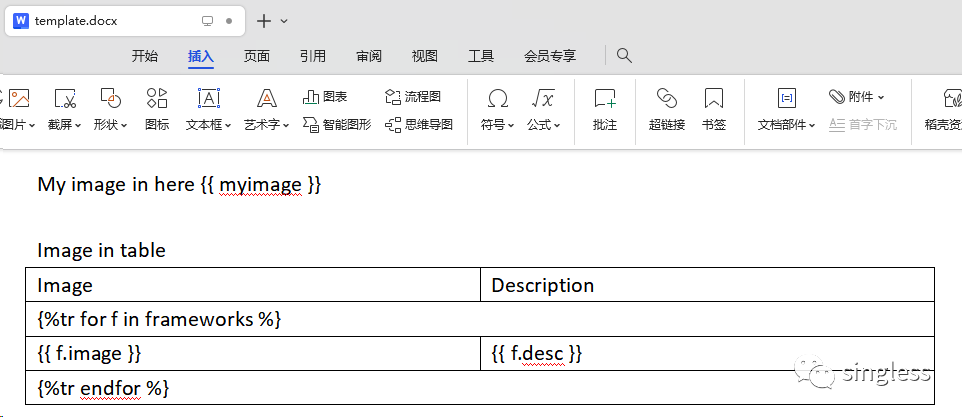Expand the 形状 dropdown arrow
This screenshot has width=962, height=417.
pyautogui.click(x=124, y=126)
